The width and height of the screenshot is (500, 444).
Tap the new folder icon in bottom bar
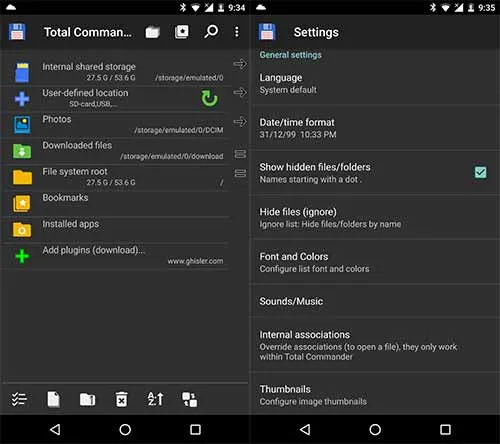click(x=87, y=399)
